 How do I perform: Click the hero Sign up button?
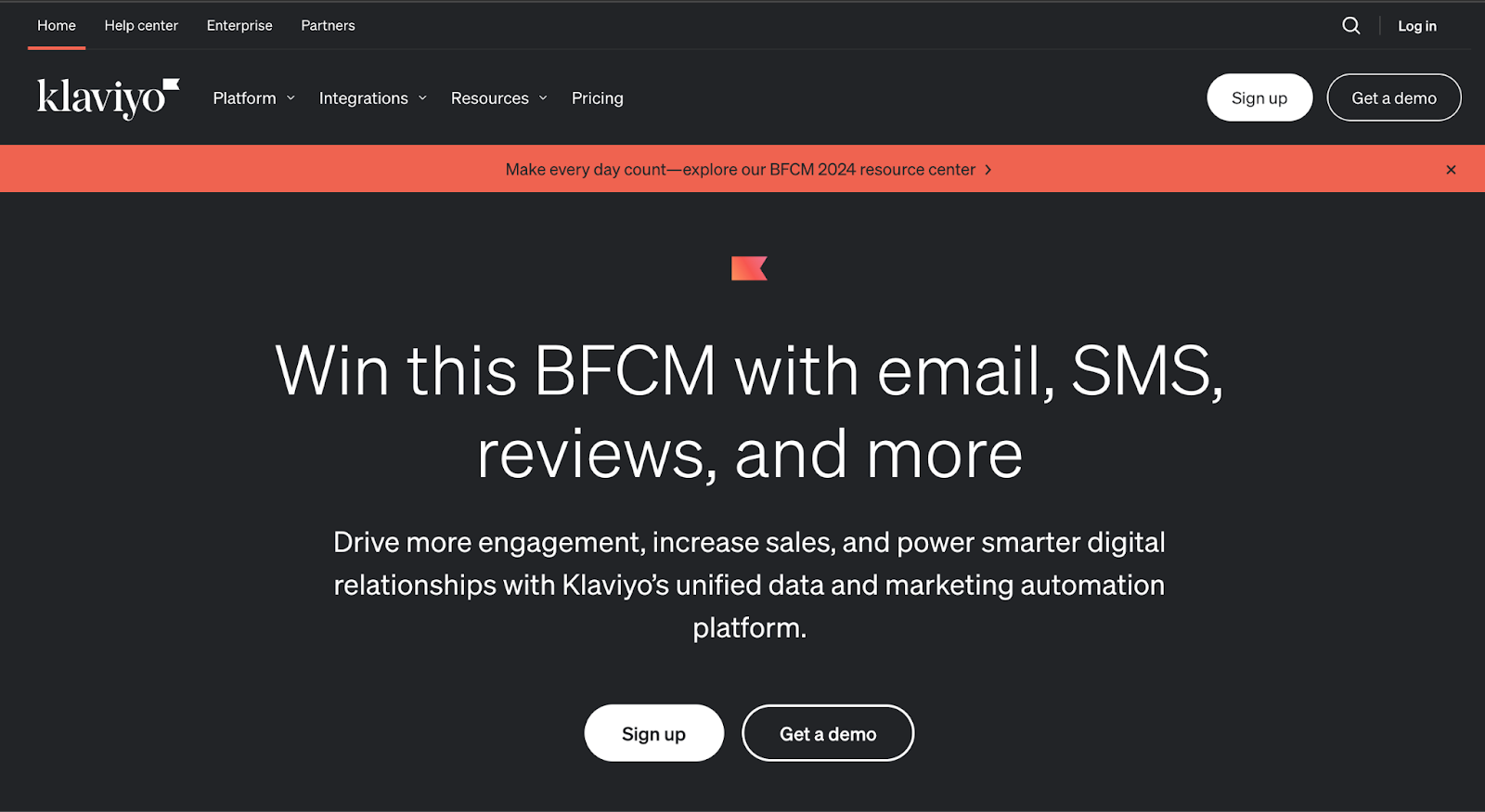pyautogui.click(x=653, y=733)
